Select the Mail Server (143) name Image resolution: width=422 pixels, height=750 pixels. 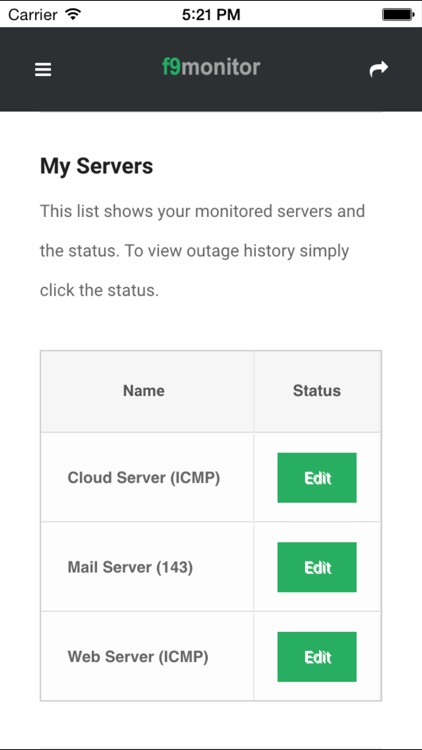click(130, 567)
